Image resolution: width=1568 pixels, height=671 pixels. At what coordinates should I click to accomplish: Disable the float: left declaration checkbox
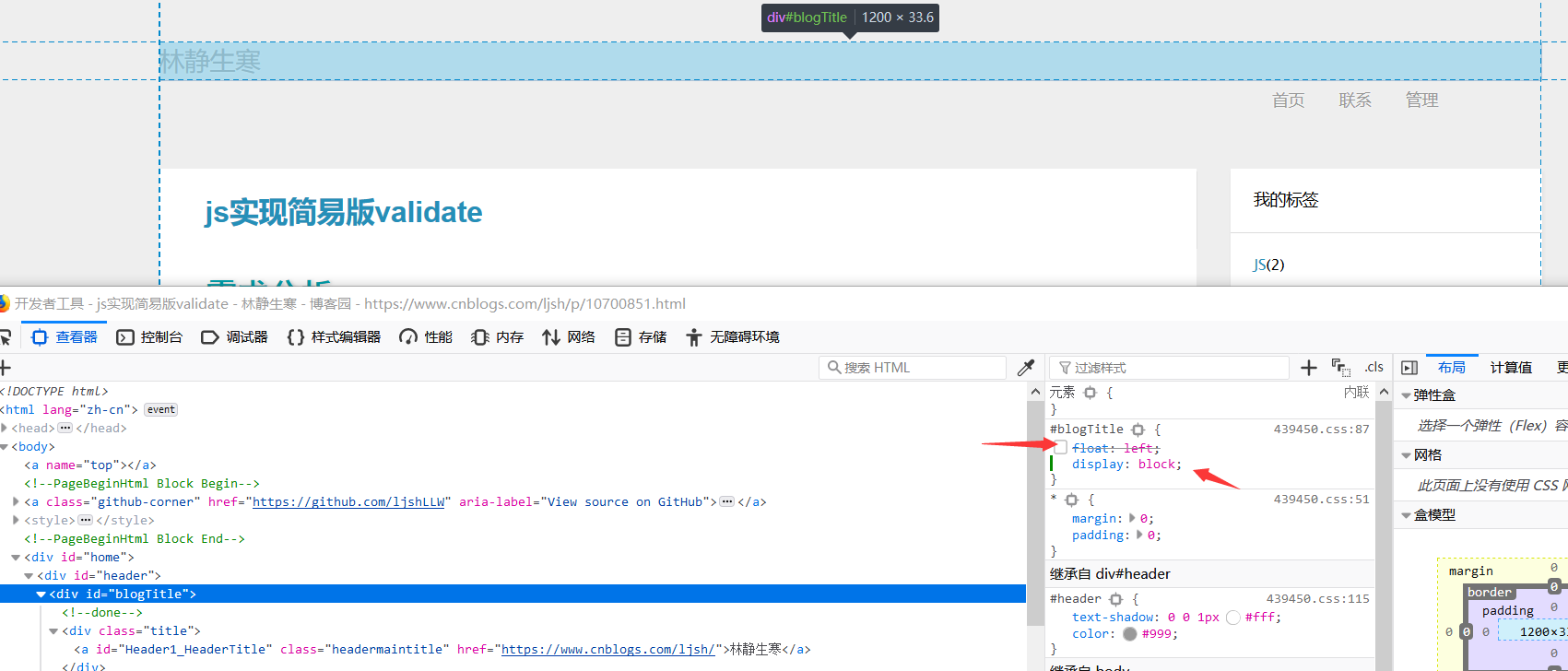point(1060,447)
